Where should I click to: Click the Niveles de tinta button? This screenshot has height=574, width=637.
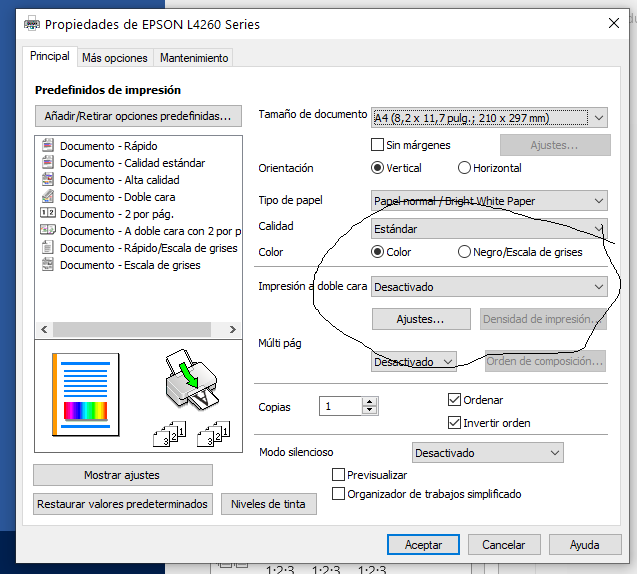pos(268,504)
